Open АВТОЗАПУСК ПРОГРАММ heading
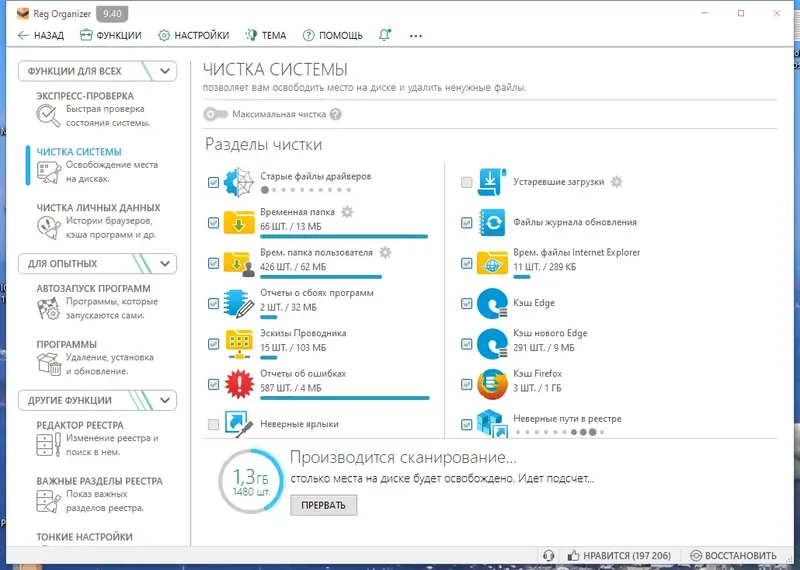The height and width of the screenshot is (570, 800). click(x=93, y=288)
